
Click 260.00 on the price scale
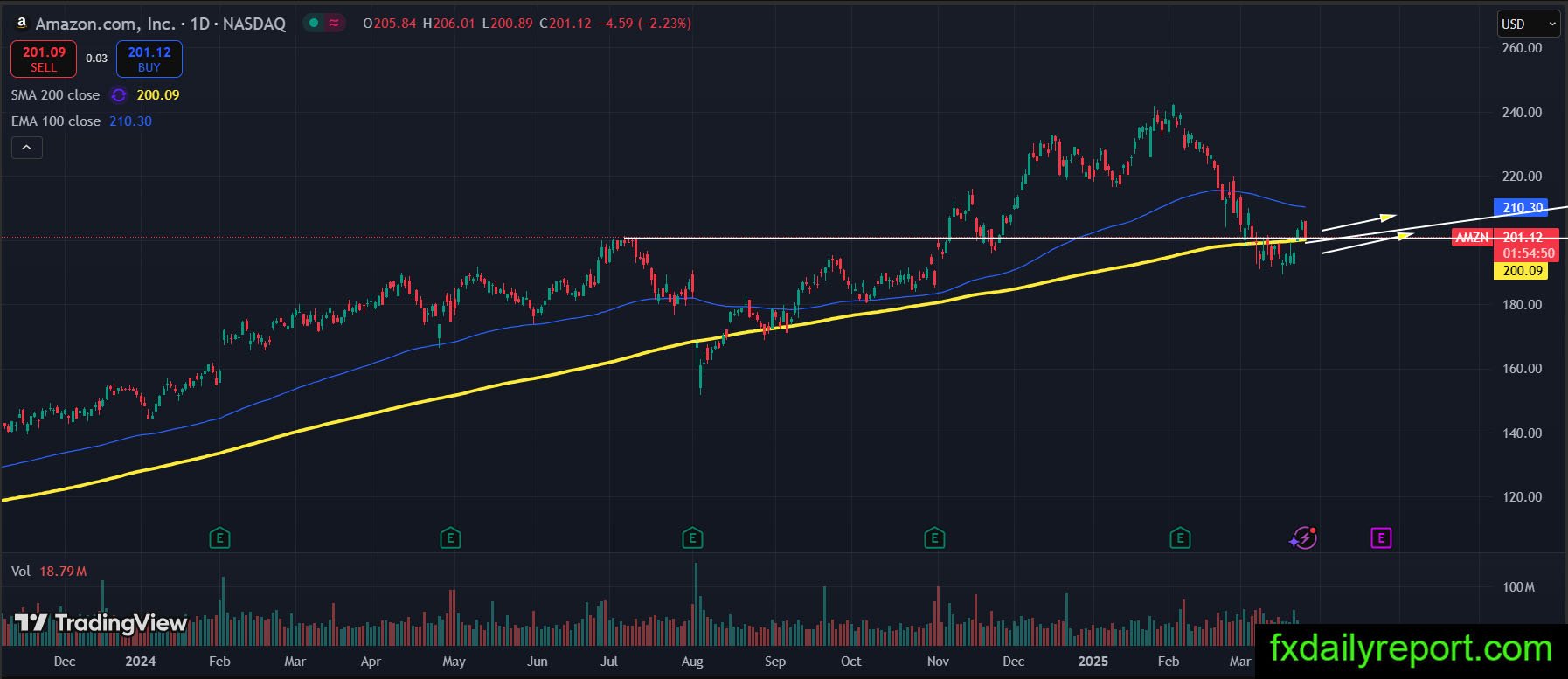click(1523, 48)
